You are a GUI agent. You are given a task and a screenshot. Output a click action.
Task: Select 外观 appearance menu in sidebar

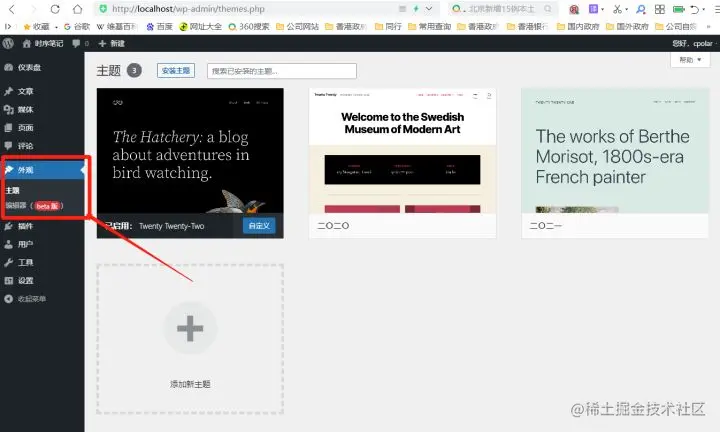pos(42,170)
